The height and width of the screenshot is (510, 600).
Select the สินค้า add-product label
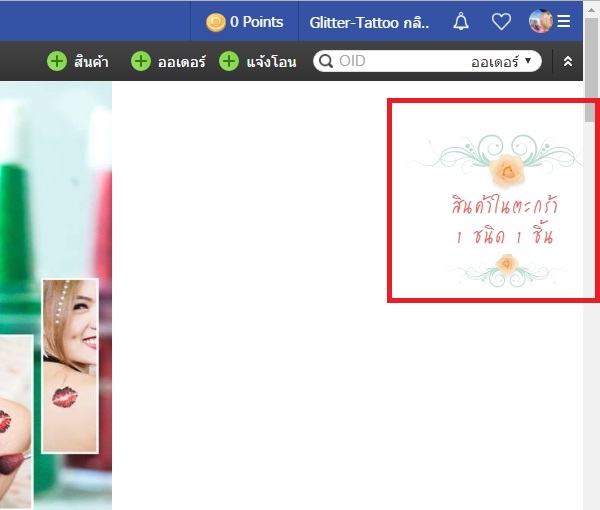point(91,62)
